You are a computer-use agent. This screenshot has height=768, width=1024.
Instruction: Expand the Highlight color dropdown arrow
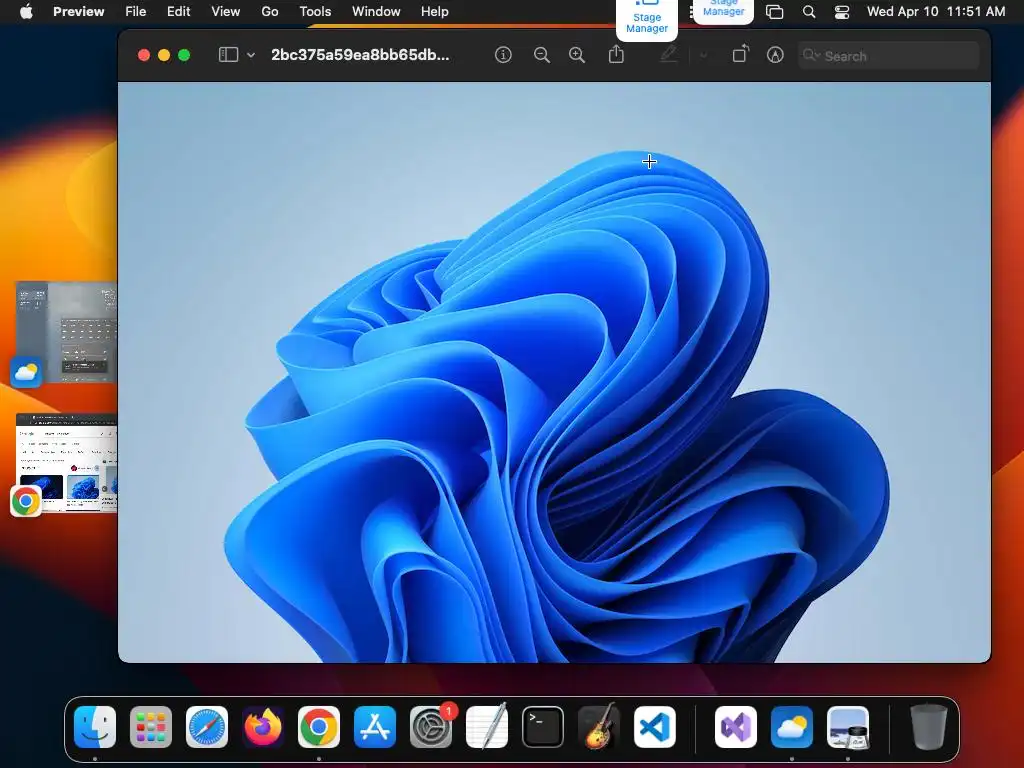tap(703, 56)
